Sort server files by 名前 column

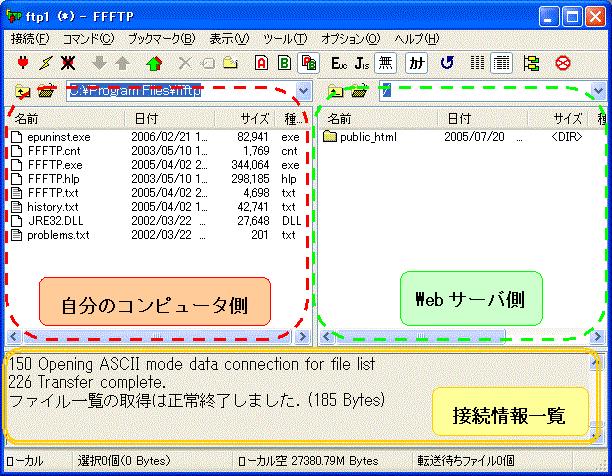378,119
